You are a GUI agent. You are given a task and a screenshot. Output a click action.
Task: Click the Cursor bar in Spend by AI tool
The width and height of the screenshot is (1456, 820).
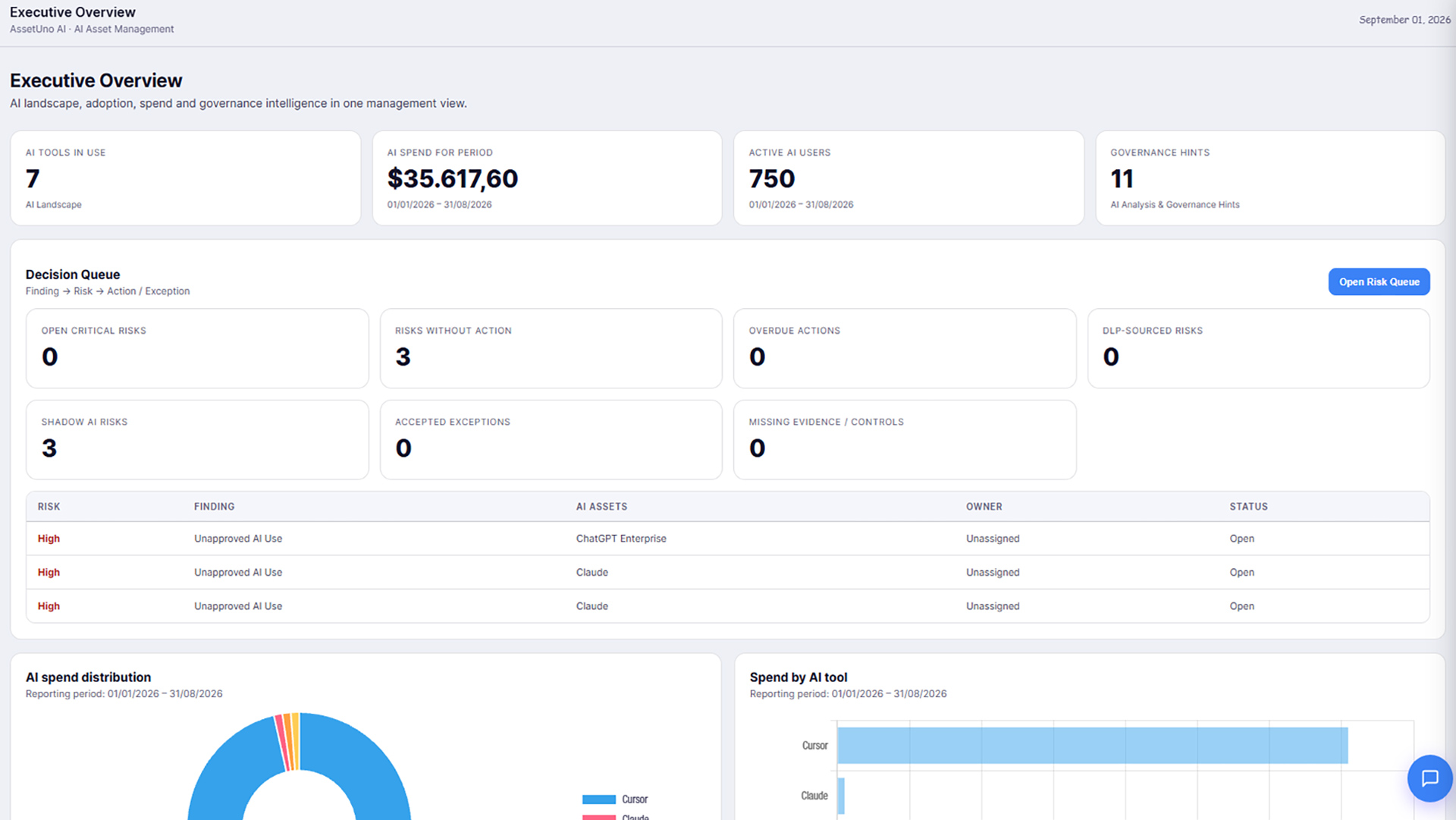[x=1093, y=746]
